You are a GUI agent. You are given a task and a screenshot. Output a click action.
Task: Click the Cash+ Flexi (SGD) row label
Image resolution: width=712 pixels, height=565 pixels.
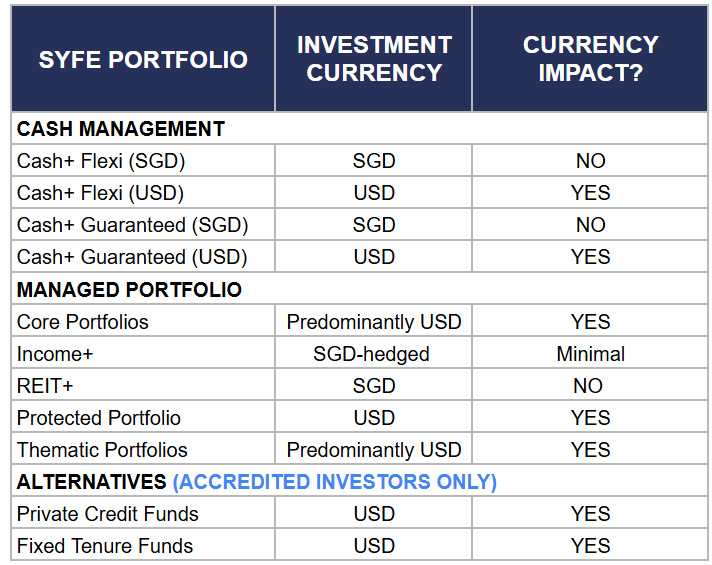tap(101, 161)
